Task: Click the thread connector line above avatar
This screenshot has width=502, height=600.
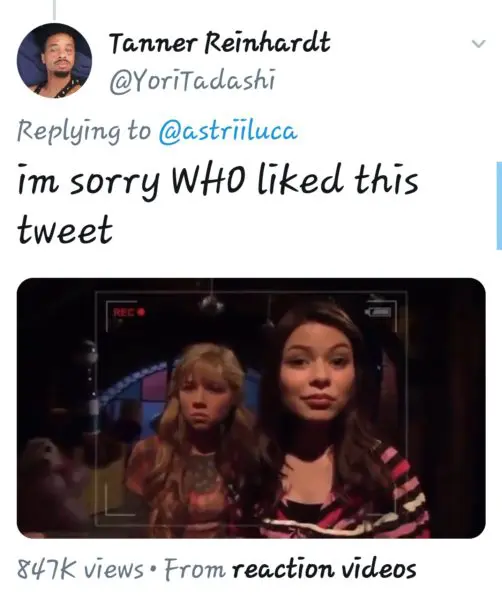Action: pyautogui.click(x=54, y=10)
